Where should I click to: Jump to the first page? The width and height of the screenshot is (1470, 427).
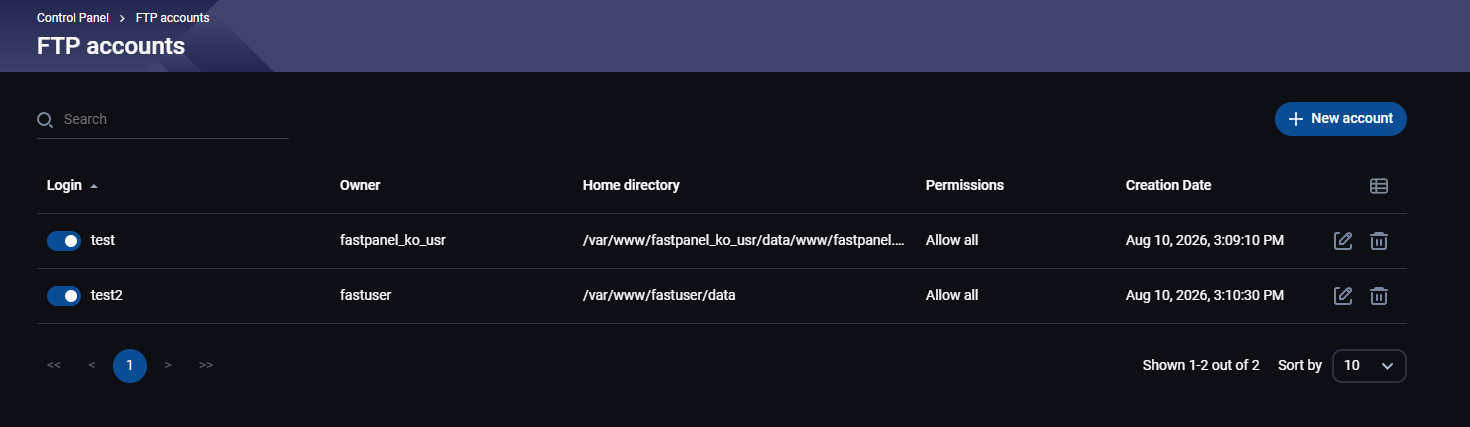(54, 365)
